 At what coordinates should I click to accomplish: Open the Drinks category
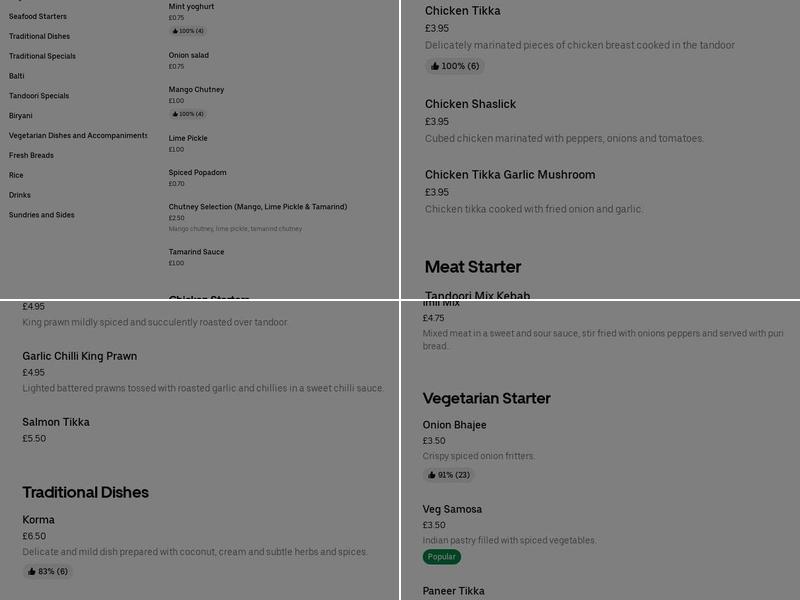(18, 194)
